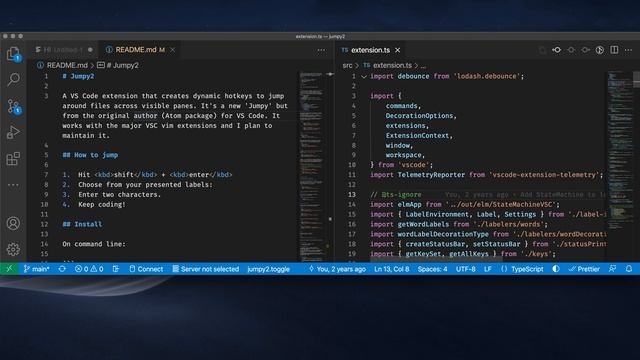
Task: Open the Search view in the activity bar
Action: 13,79
